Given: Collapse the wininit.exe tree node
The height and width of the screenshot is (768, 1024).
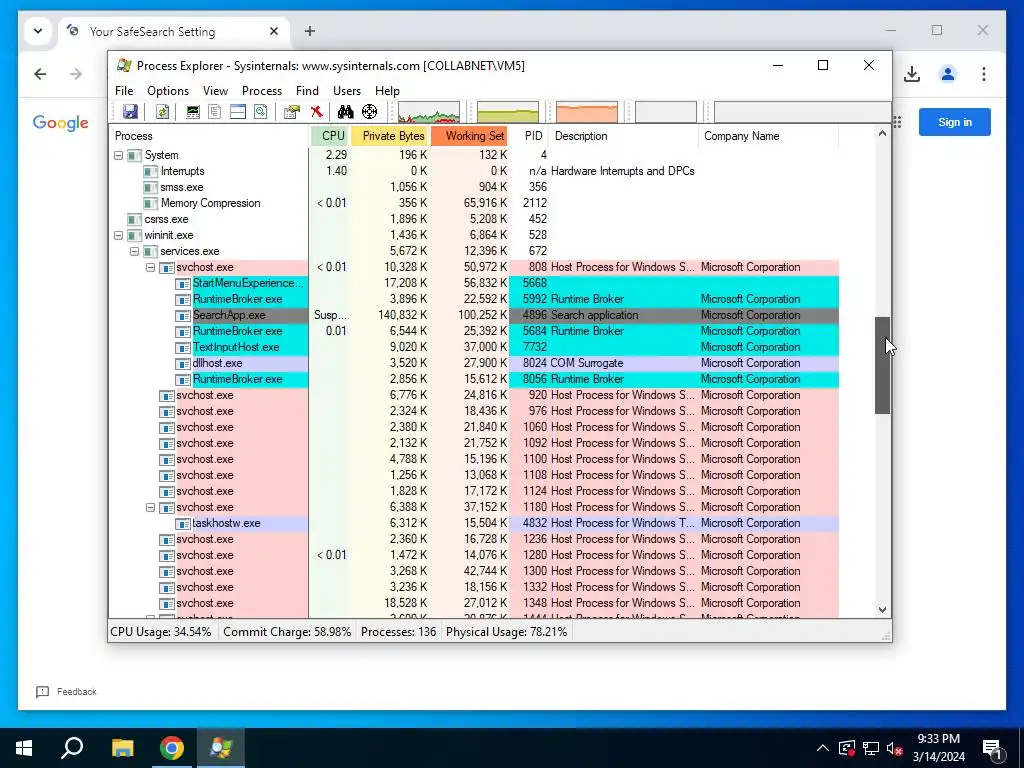Looking at the screenshot, I should tap(118, 235).
